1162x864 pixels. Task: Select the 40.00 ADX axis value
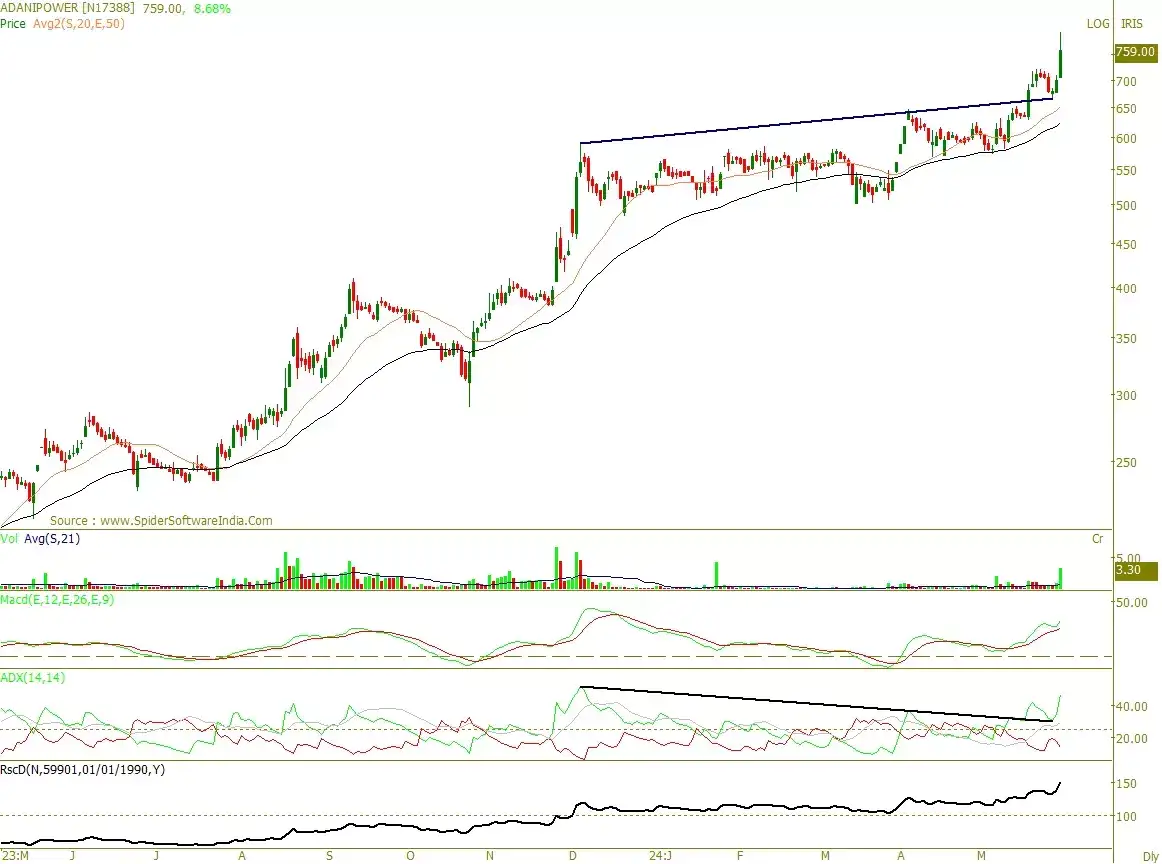click(x=1131, y=707)
